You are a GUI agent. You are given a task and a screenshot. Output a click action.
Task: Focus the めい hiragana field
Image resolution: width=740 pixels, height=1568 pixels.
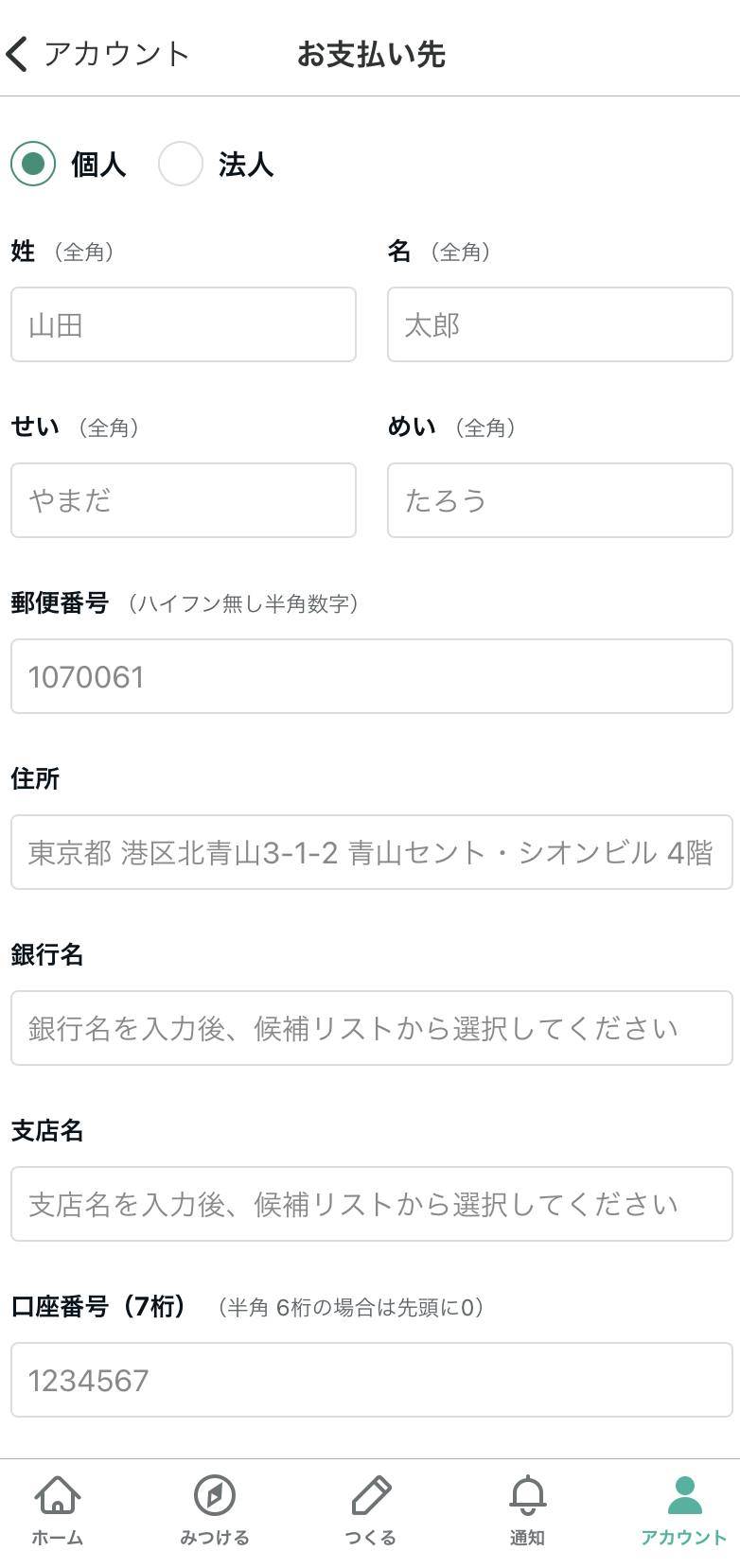[560, 500]
